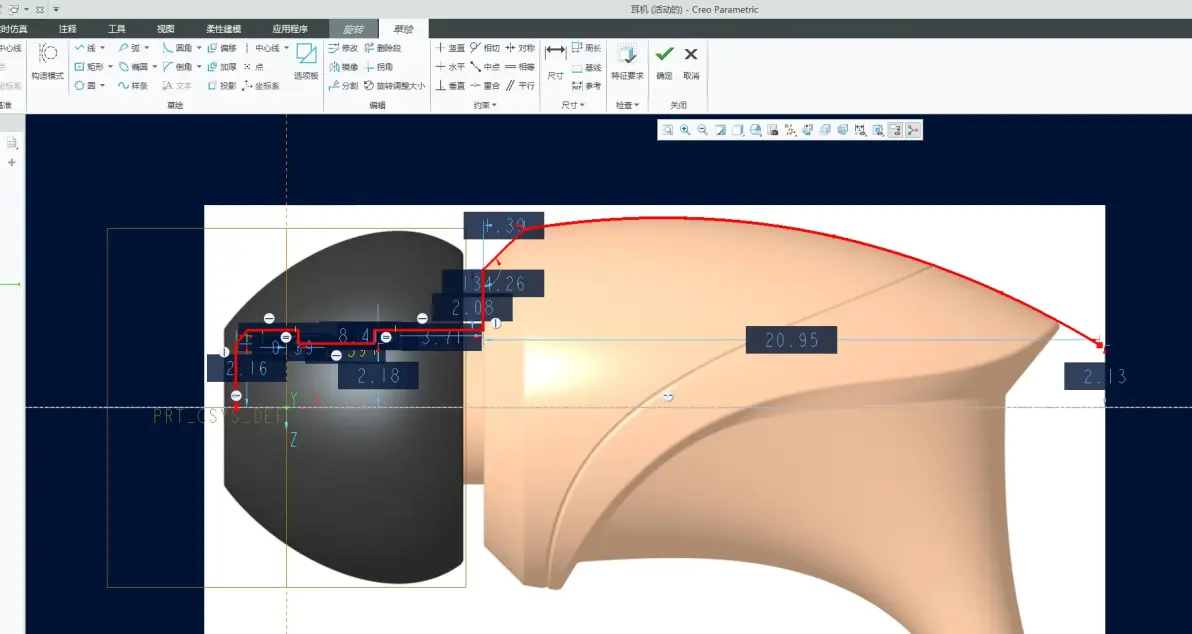Select the 尺寸 dimension tool
The height and width of the screenshot is (634, 1192).
coord(556,62)
